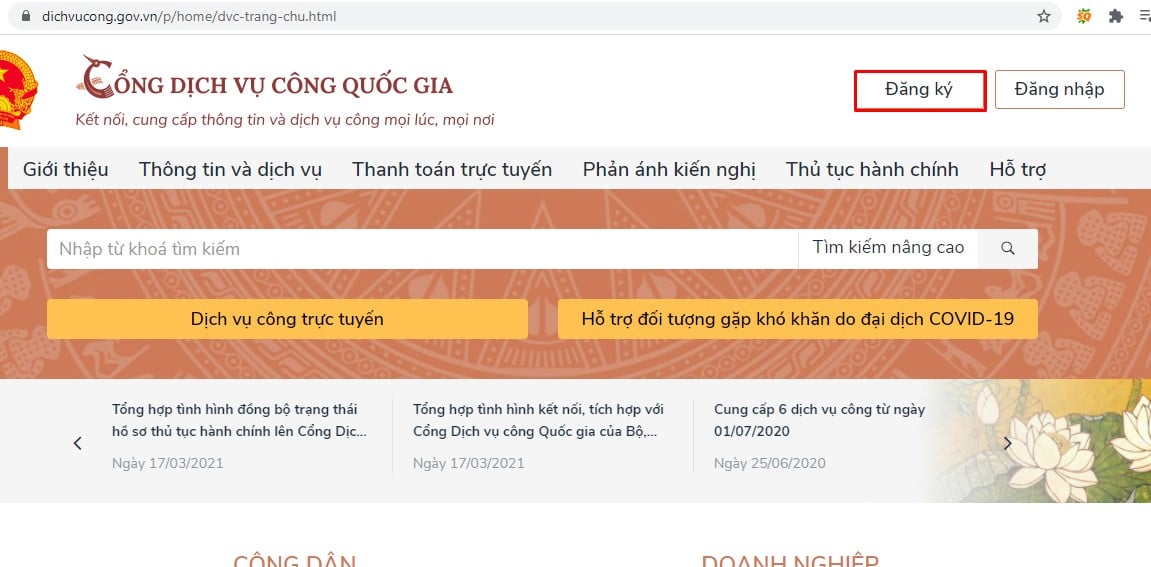Click the previous news arrow

tap(78, 443)
